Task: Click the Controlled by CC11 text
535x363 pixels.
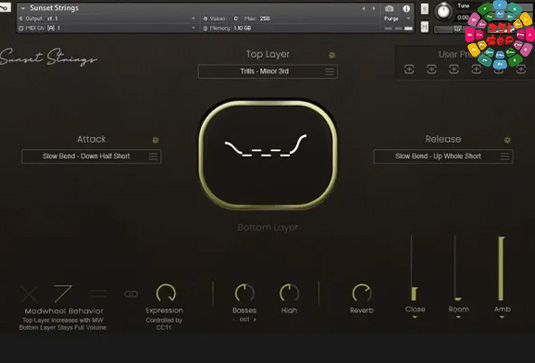Action: pyautogui.click(x=164, y=324)
